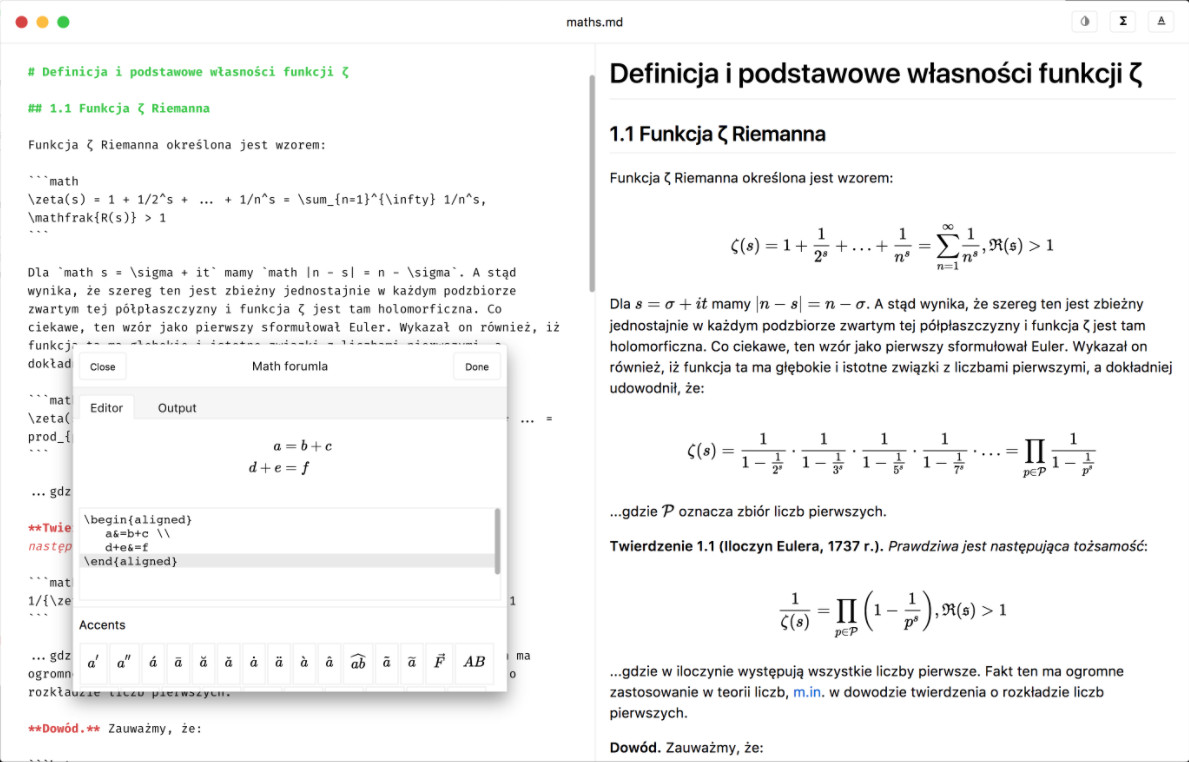Insert the double-dot accent ä
Screen dimensions: 1189x762
click(x=278, y=662)
